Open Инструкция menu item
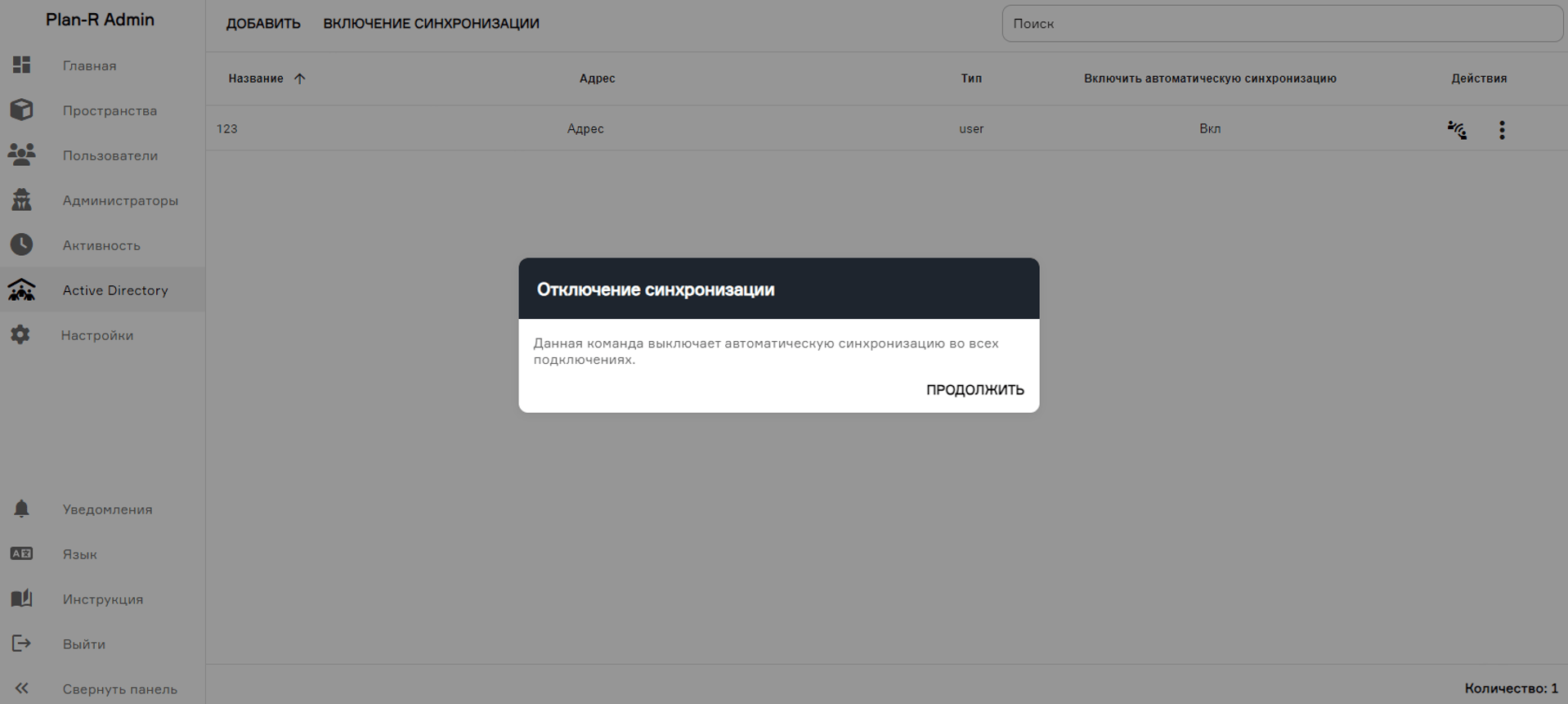The width and height of the screenshot is (1568, 704). pos(103,599)
